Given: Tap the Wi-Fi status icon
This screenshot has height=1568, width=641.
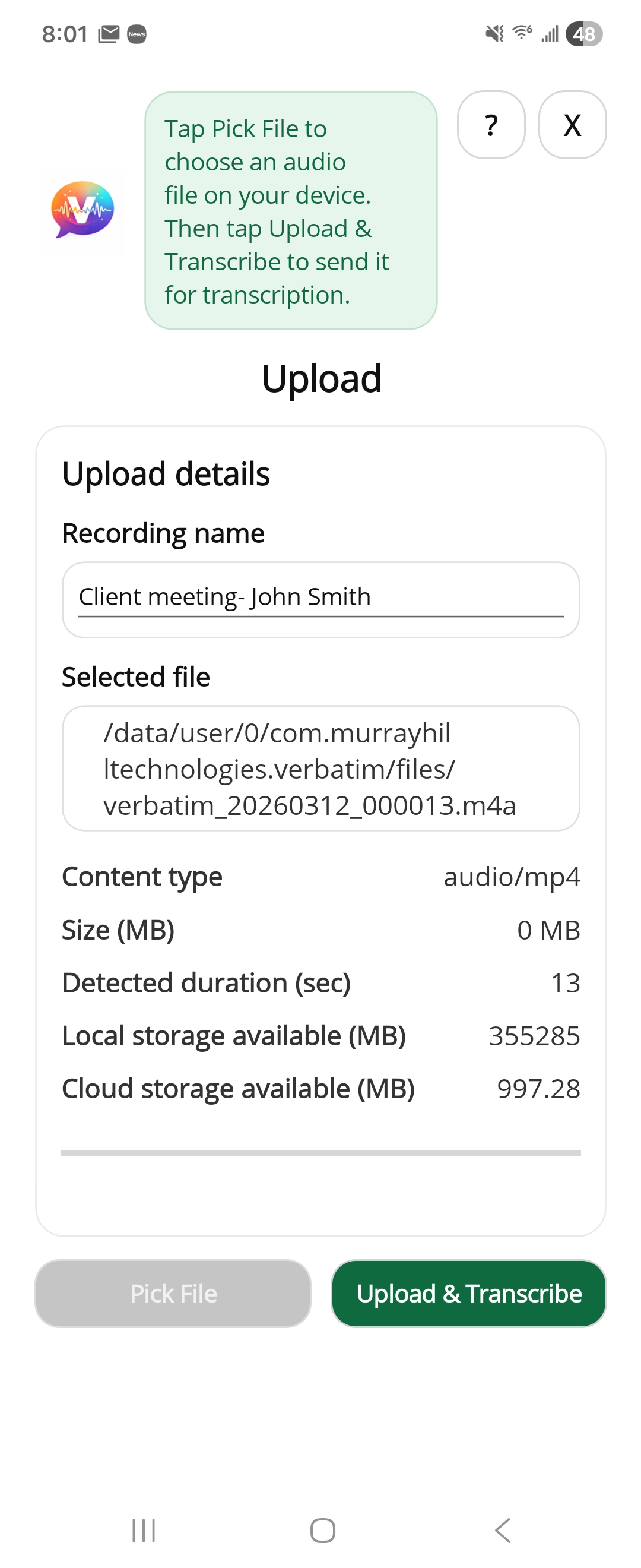Looking at the screenshot, I should pyautogui.click(x=522, y=32).
